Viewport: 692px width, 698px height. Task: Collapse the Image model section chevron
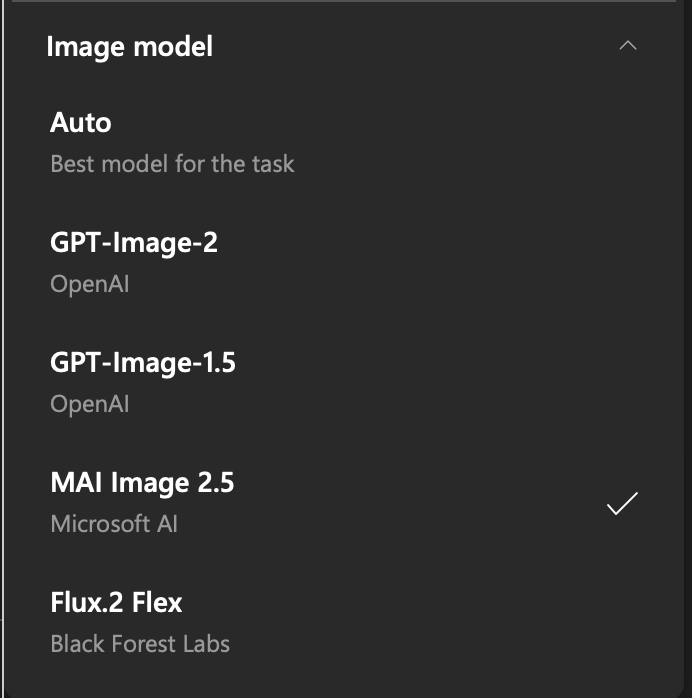click(628, 45)
